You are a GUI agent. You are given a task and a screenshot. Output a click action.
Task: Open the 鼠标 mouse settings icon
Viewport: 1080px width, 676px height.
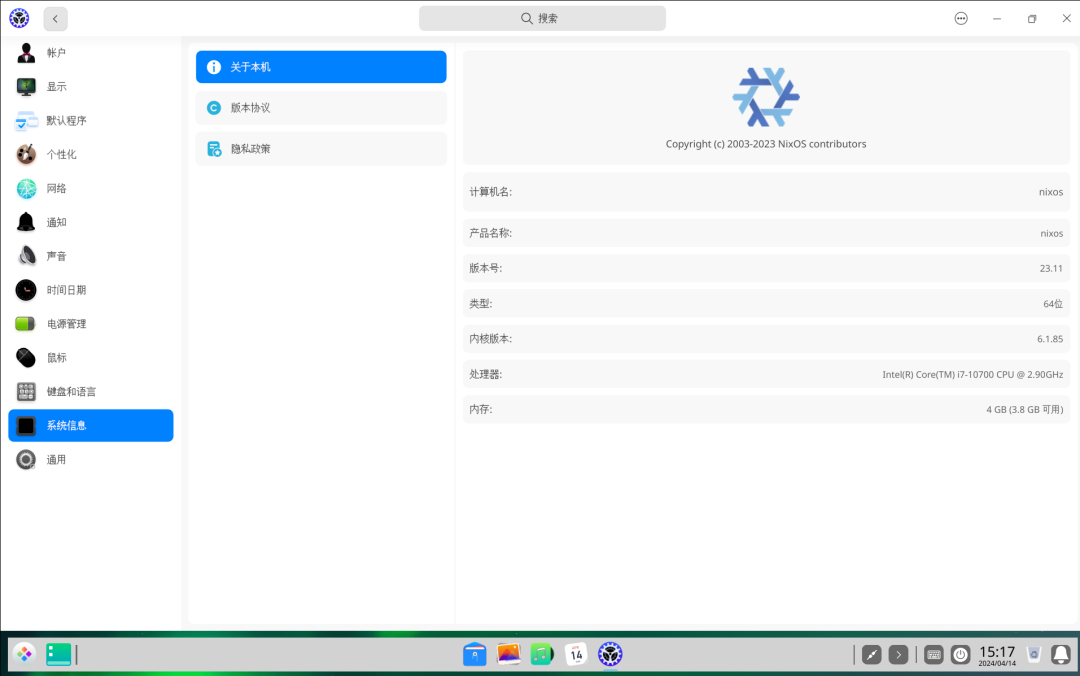coord(26,358)
